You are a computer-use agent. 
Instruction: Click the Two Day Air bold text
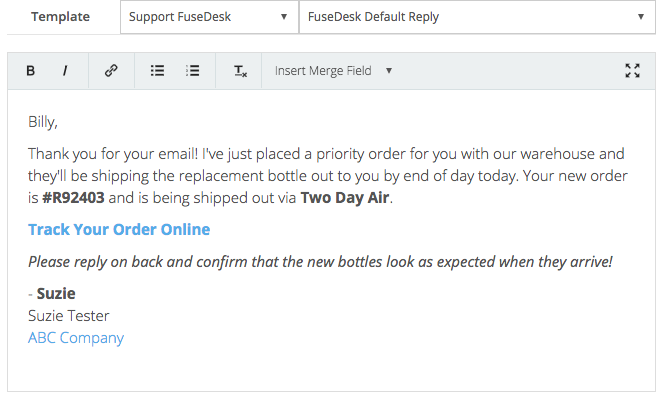(x=345, y=198)
